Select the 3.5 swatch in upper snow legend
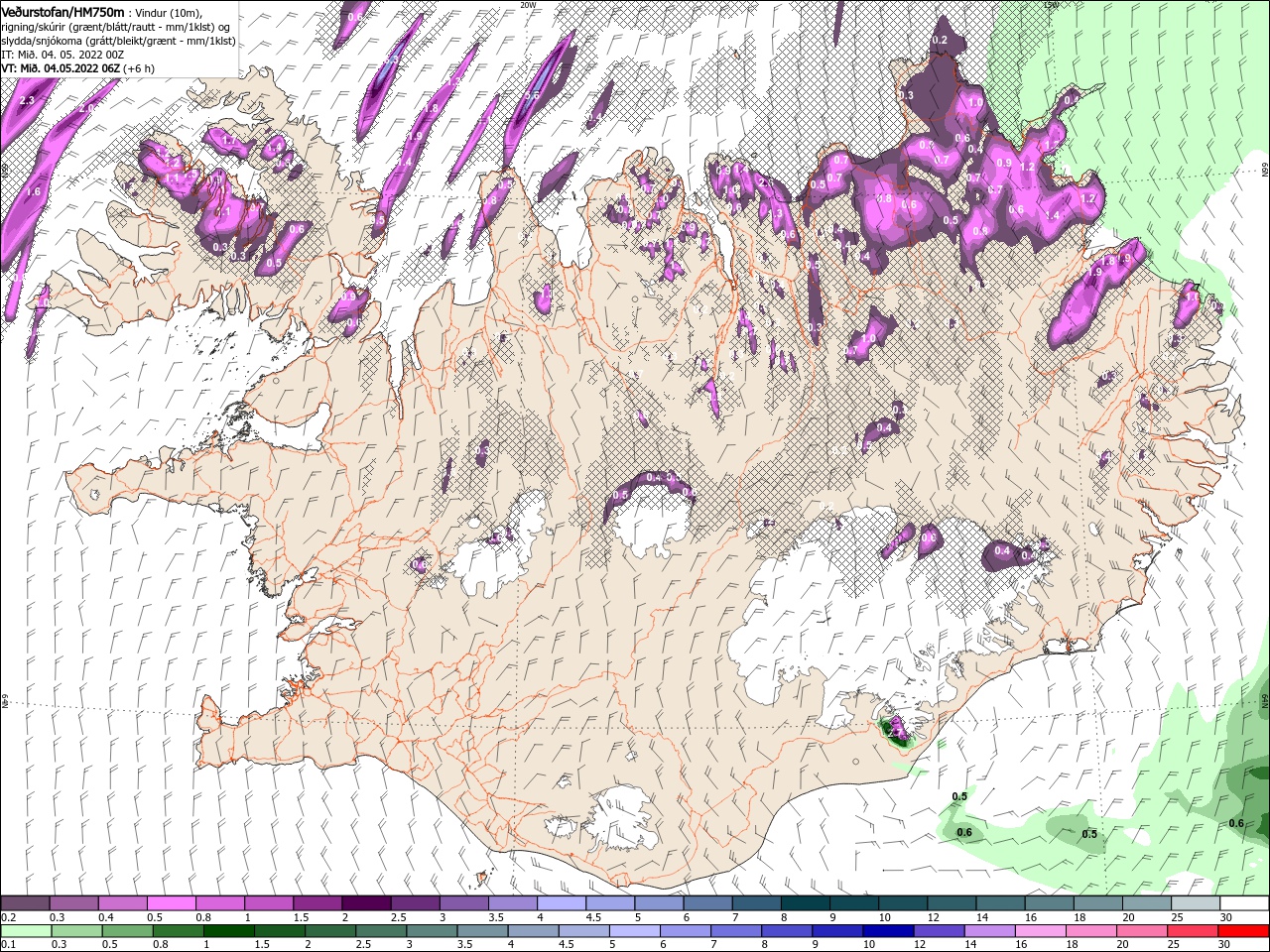The height and width of the screenshot is (952, 1270). (513, 903)
